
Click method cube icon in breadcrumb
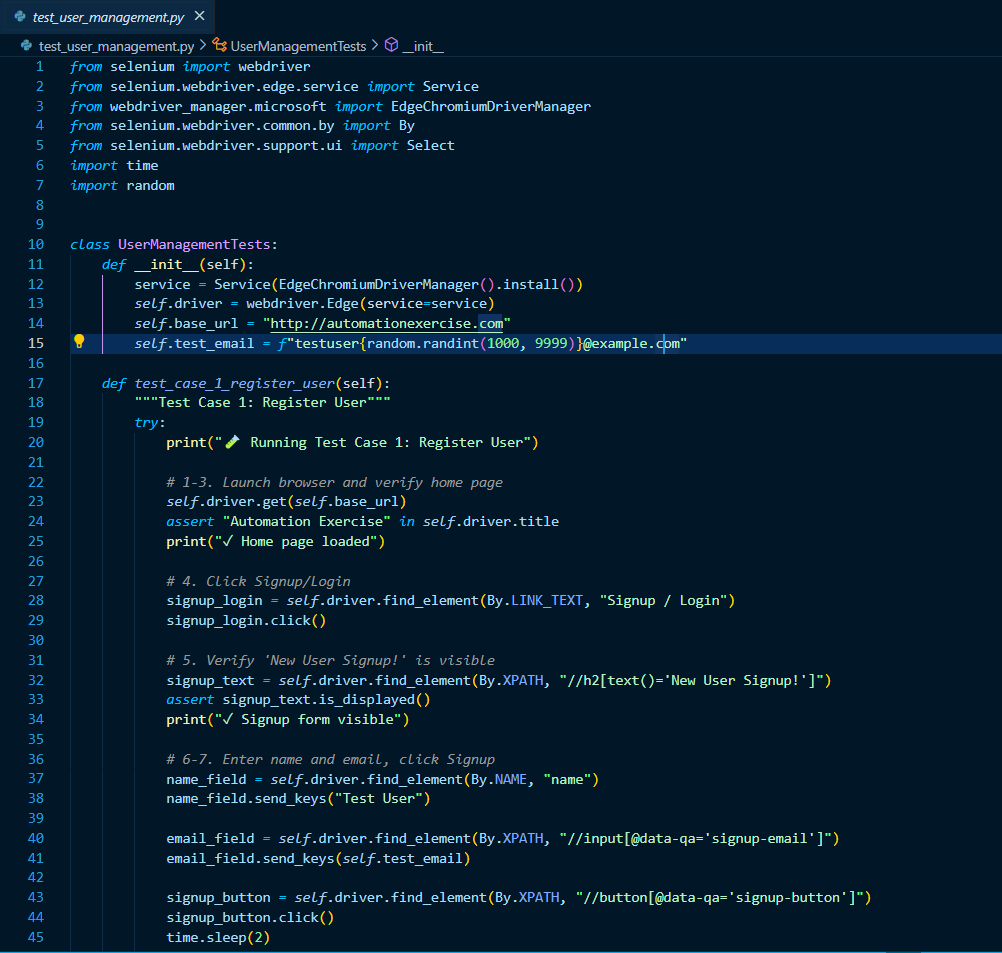[x=391, y=45]
